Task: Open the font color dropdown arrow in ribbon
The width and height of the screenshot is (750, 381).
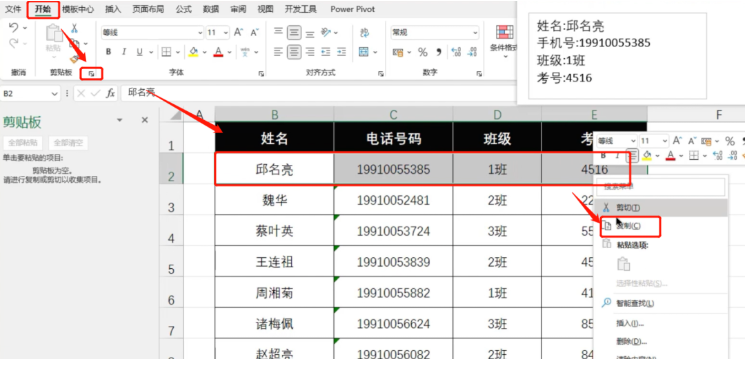Action: click(230, 52)
